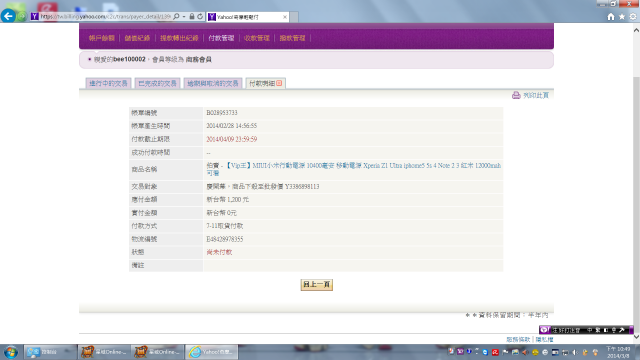Click the tray Action Center flag icon
Screen dimensions: 640x360
coord(505,352)
